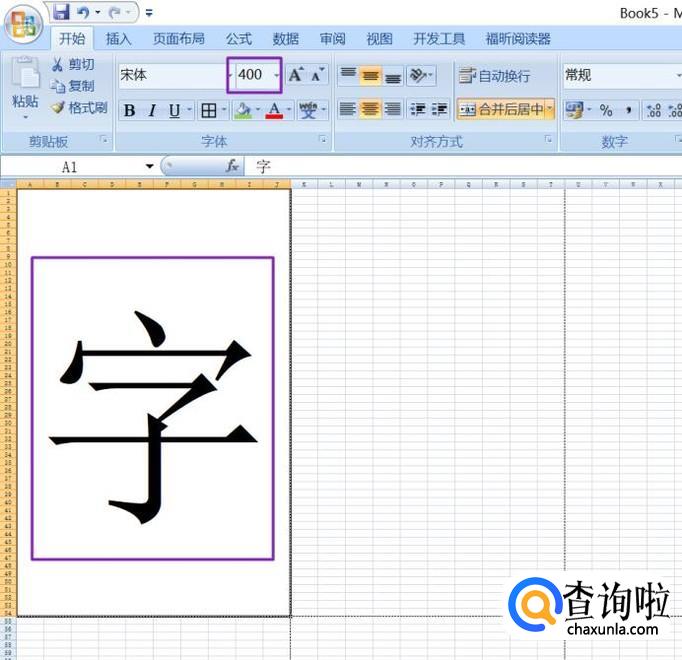The width and height of the screenshot is (682, 660).
Task: Apply fill color with the paint bucket
Action: coord(243,111)
